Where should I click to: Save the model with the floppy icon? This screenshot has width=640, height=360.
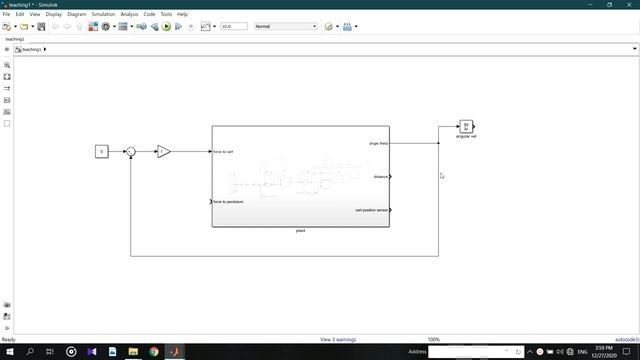[x=41, y=27]
